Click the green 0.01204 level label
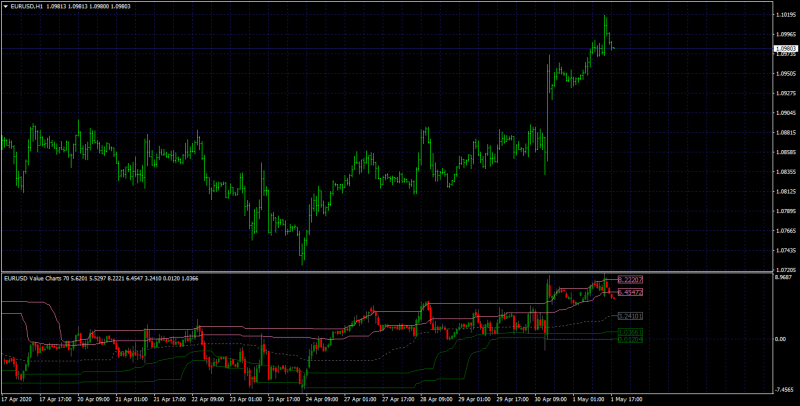 click(630, 339)
